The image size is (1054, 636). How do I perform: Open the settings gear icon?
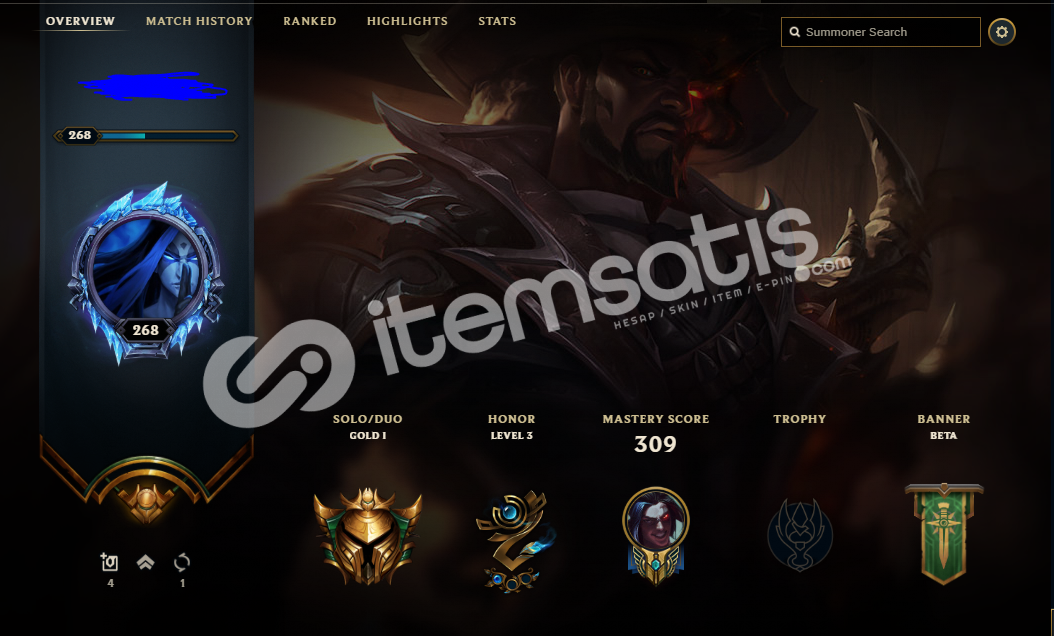click(1002, 32)
